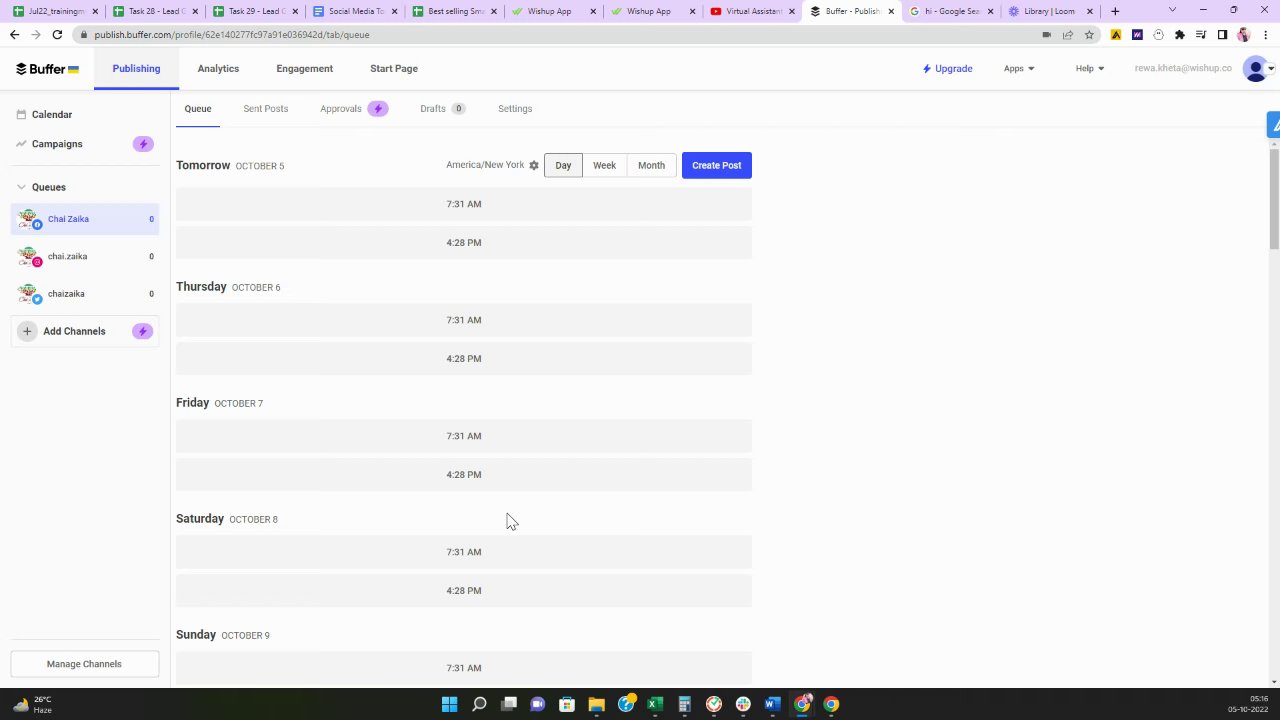
Task: Click the share page icon in address bar
Action: tap(1068, 34)
